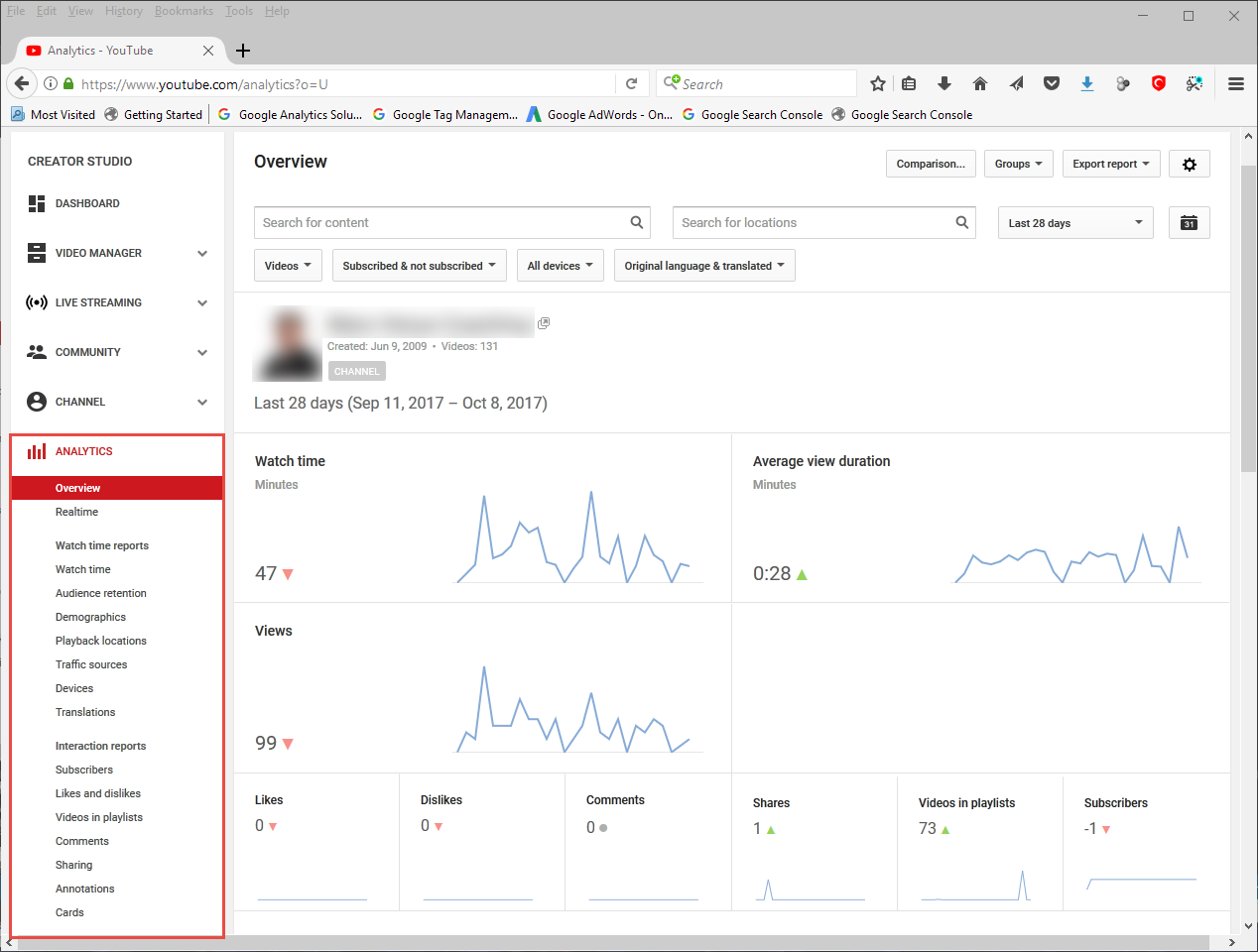Open the History menu
1258x952 pixels.
coord(123,11)
